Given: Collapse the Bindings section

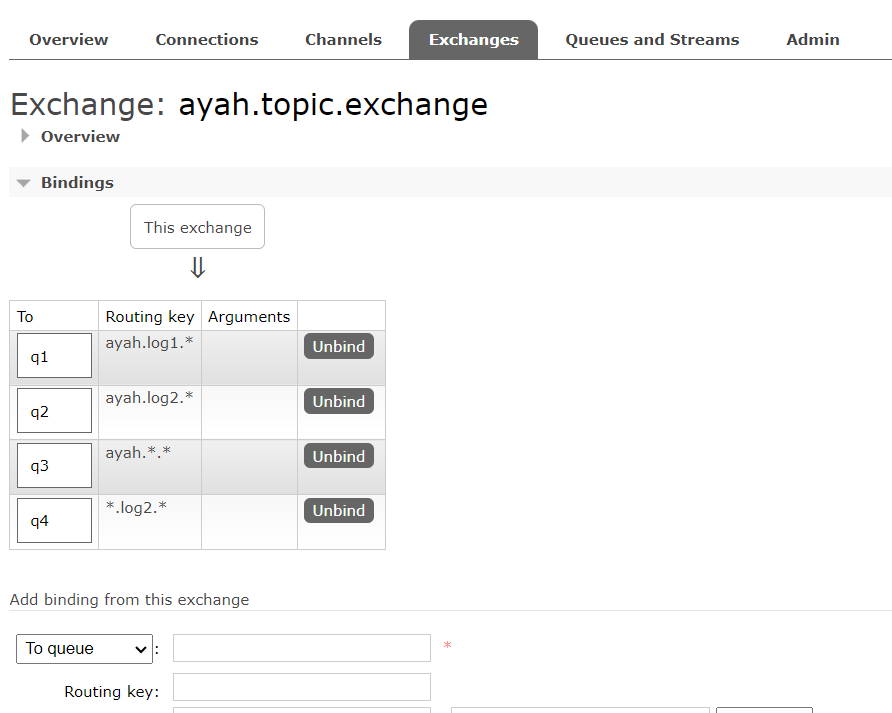Looking at the screenshot, I should click(x=77, y=183).
